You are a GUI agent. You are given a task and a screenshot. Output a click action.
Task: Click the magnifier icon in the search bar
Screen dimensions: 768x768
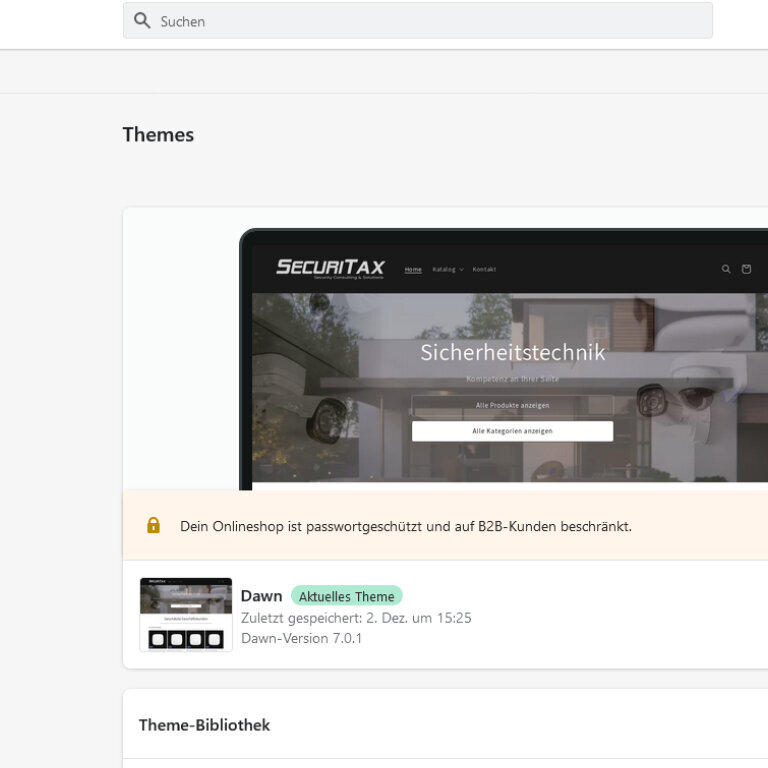(x=142, y=21)
